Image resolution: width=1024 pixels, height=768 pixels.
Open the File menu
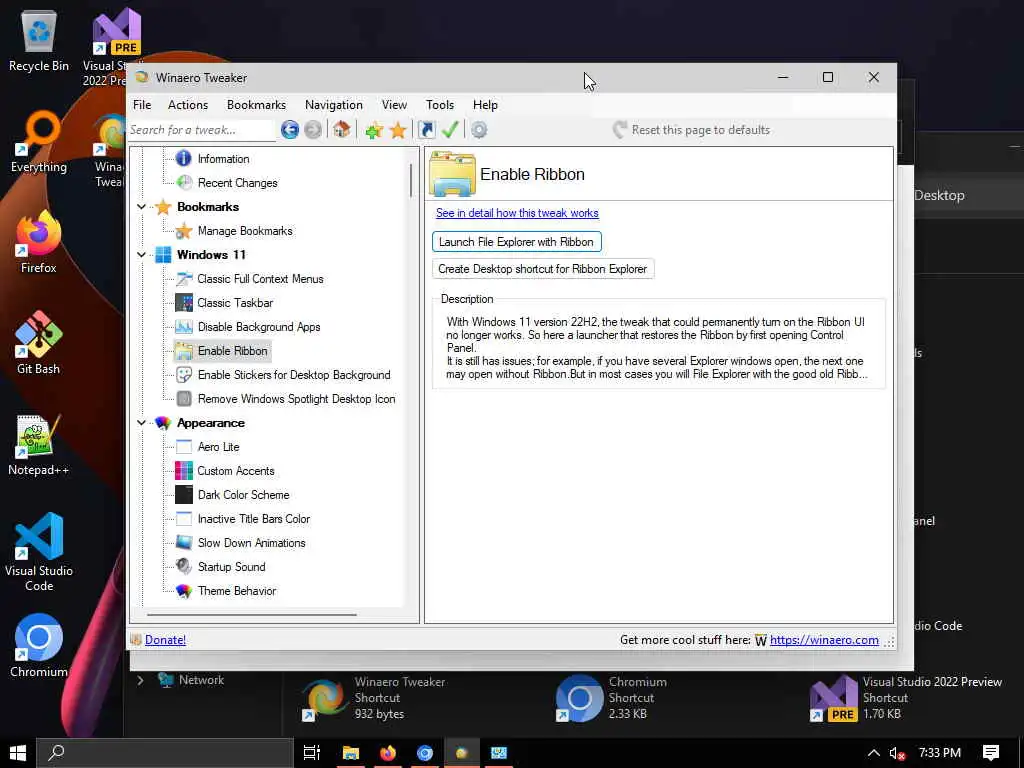pyautogui.click(x=142, y=104)
